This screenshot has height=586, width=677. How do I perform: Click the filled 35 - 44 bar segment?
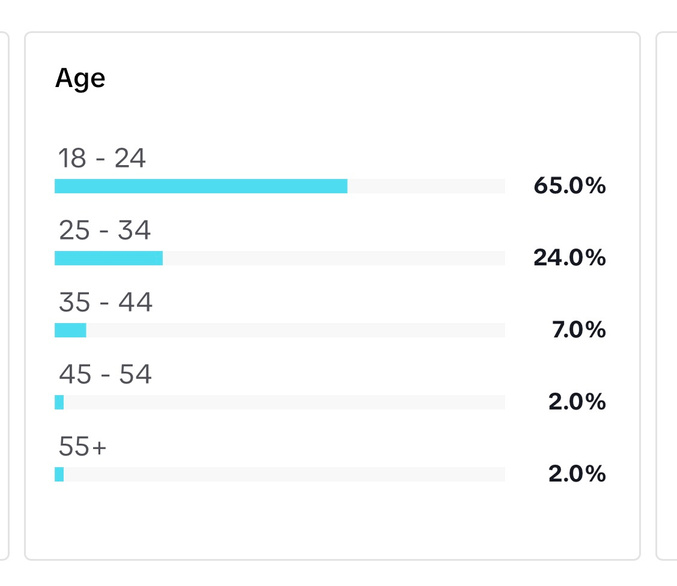[x=70, y=330]
